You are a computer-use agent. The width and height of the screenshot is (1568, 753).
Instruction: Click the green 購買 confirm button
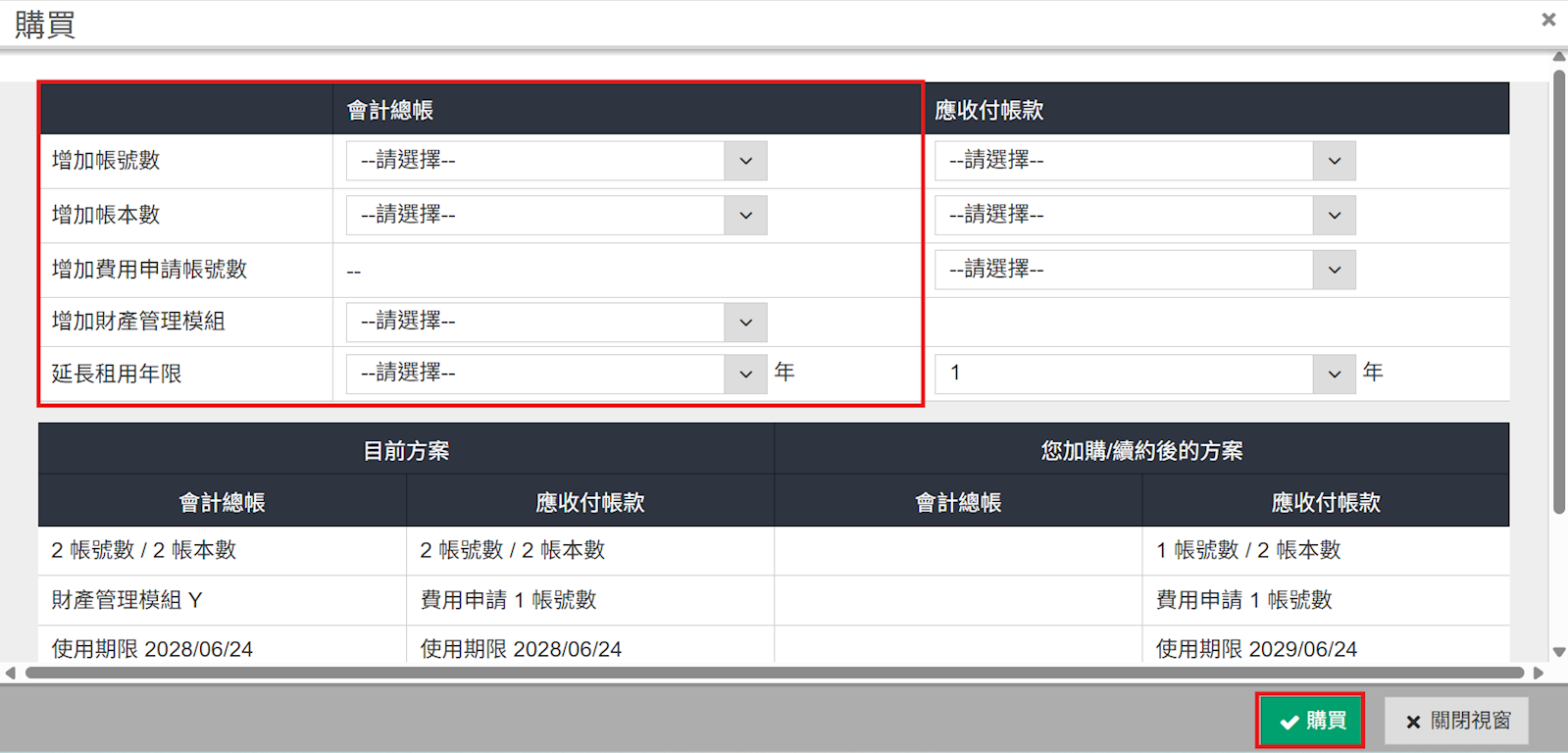click(x=1310, y=721)
